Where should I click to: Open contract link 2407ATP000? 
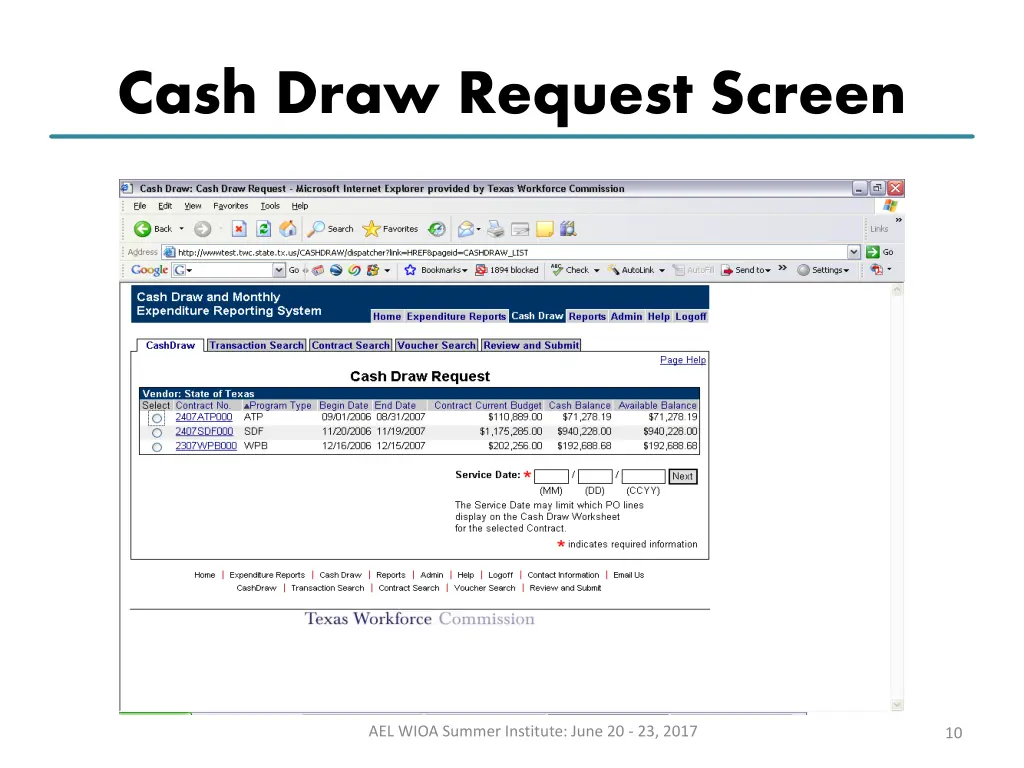(x=204, y=417)
